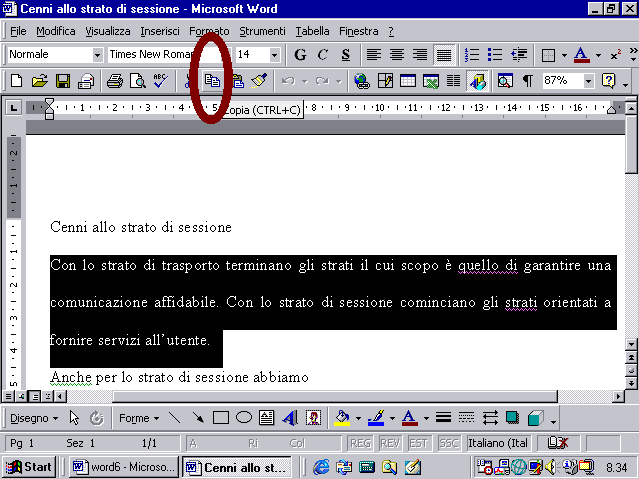Toggle justified paragraph alignment
This screenshot has height=479, width=639.
click(x=443, y=54)
